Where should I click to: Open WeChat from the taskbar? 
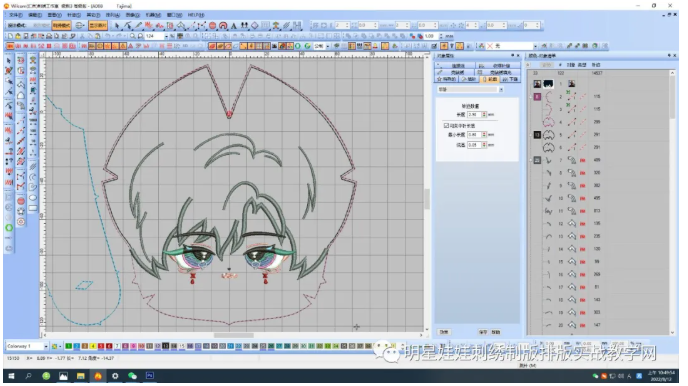(x=132, y=376)
